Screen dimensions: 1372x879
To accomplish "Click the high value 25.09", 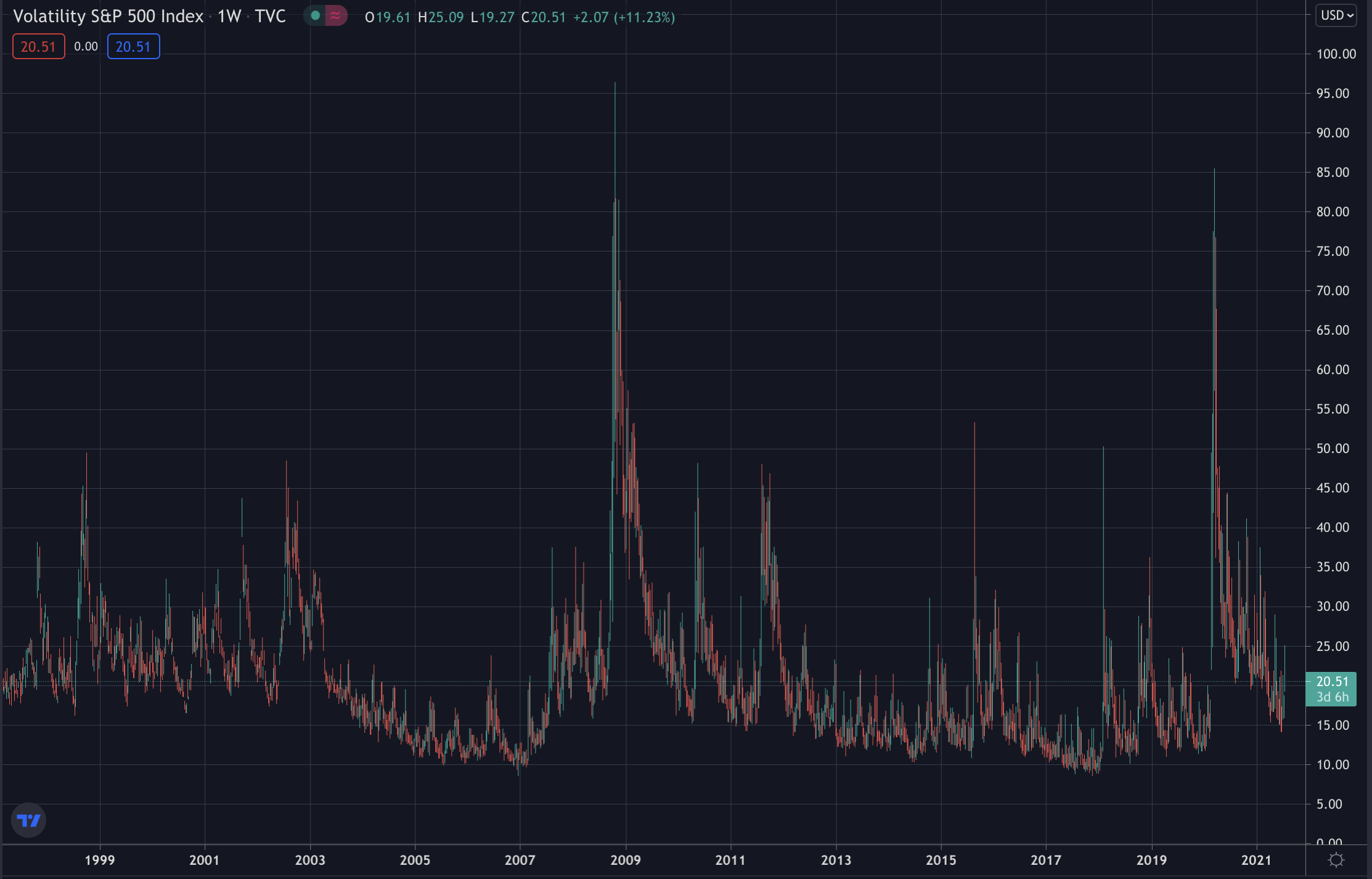I will [x=446, y=17].
